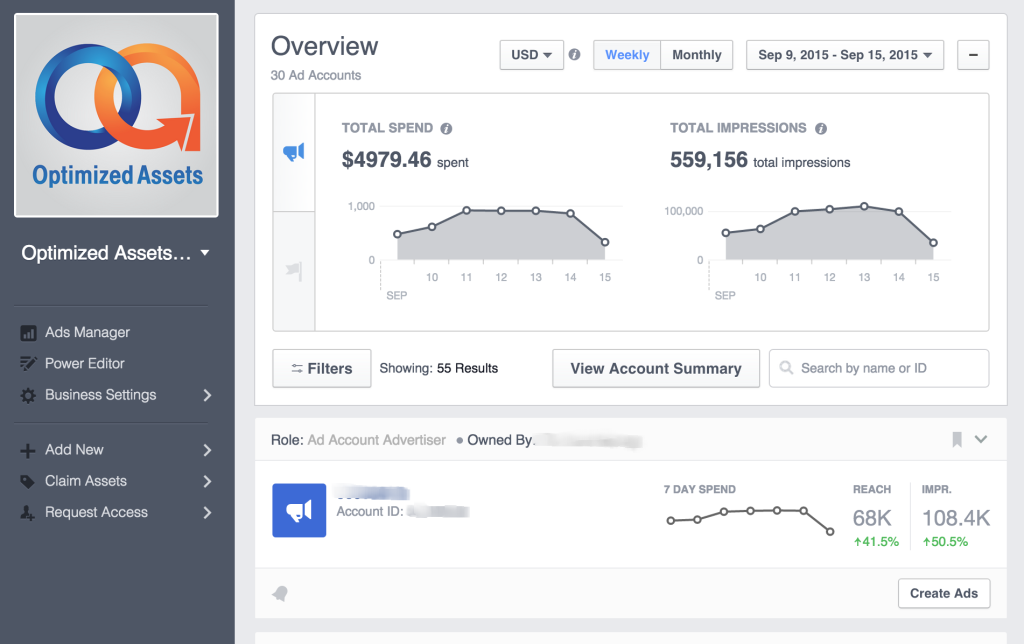Click the Total Impressions info icon
The width and height of the screenshot is (1024, 644).
click(821, 129)
